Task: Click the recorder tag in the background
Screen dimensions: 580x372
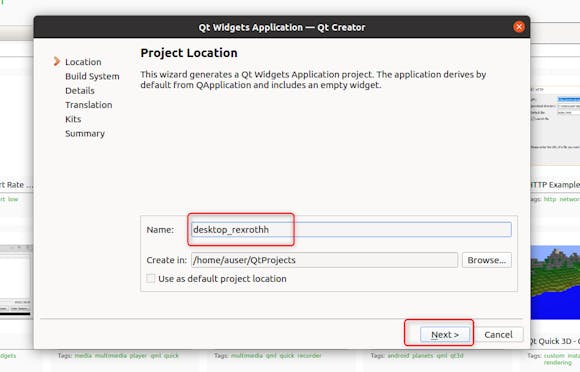Action: click(310, 355)
